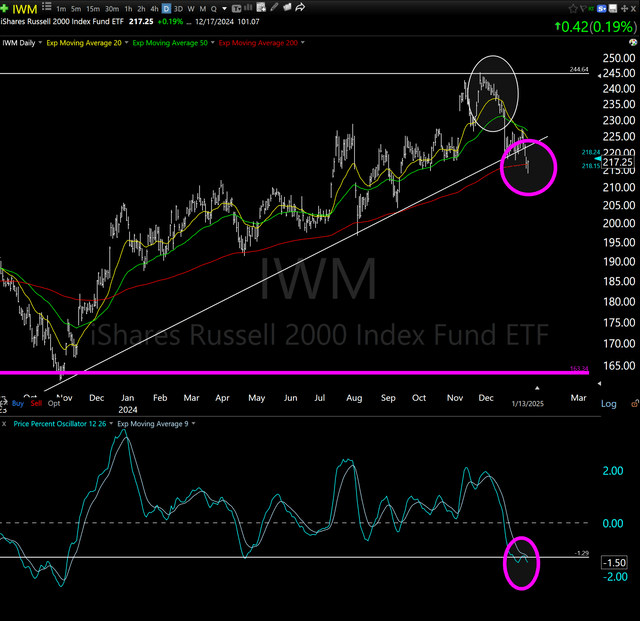Screen dimensions: 640x621
Task: Click the +0.42 (0.19%) change readout
Action: (595, 27)
